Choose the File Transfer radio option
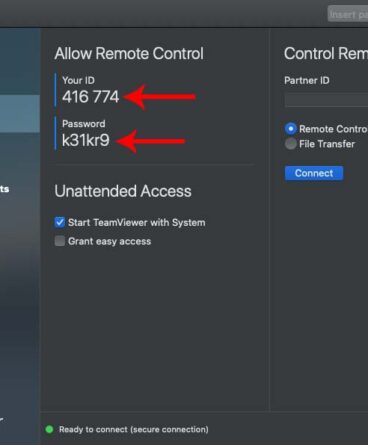The image size is (368, 445). pyautogui.click(x=291, y=144)
